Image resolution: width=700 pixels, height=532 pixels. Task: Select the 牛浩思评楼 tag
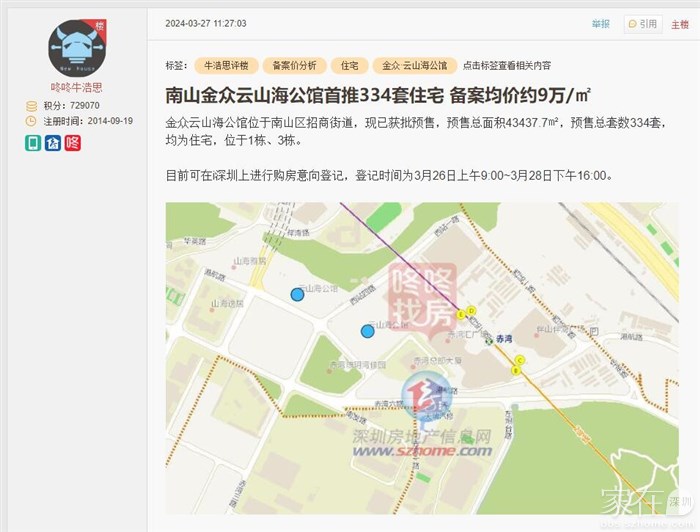click(x=226, y=66)
